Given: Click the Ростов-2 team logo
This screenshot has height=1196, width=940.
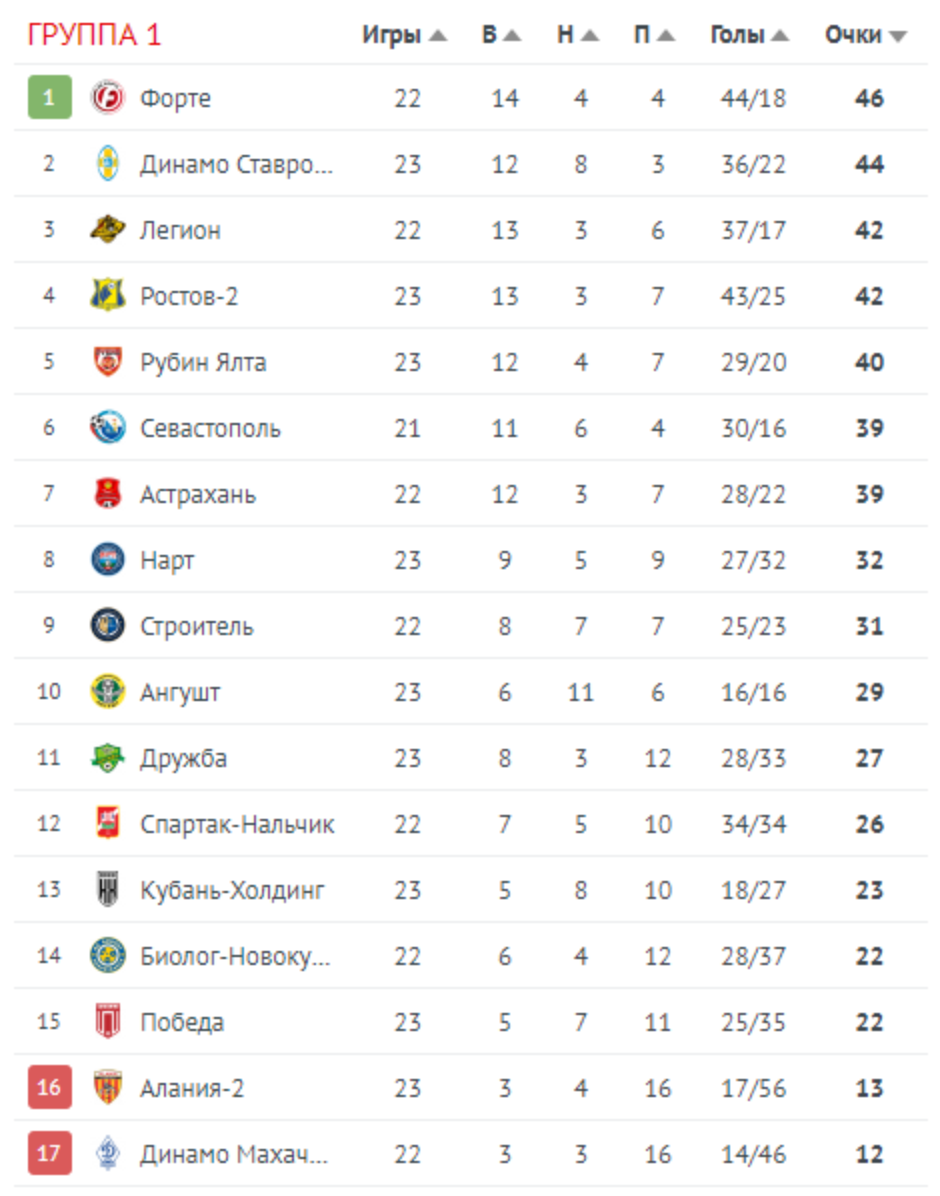Looking at the screenshot, I should [108, 296].
